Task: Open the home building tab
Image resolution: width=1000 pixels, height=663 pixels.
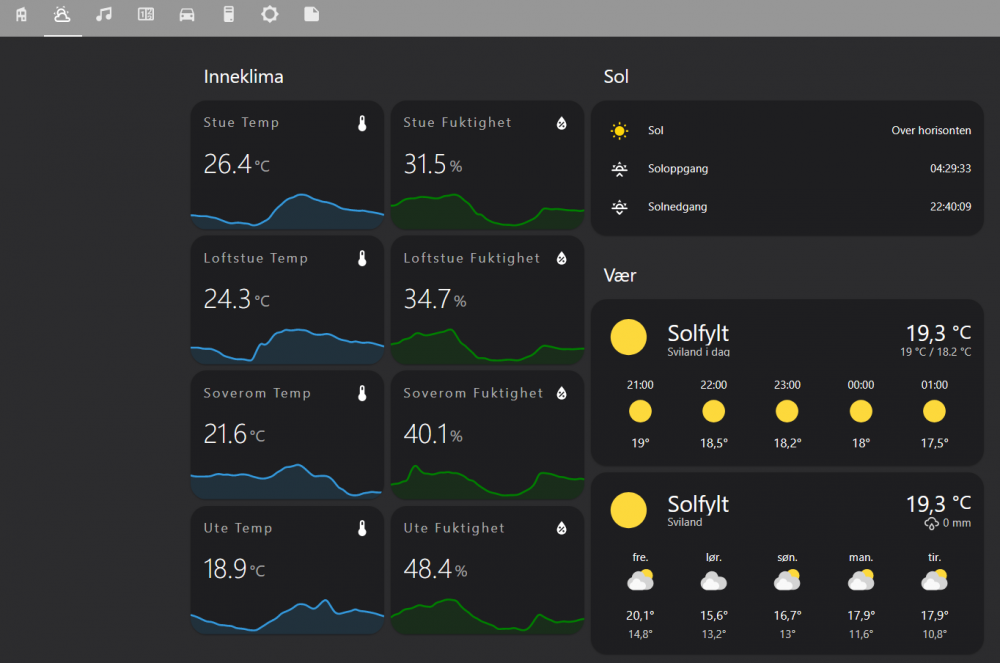Action: pyautogui.click(x=21, y=14)
